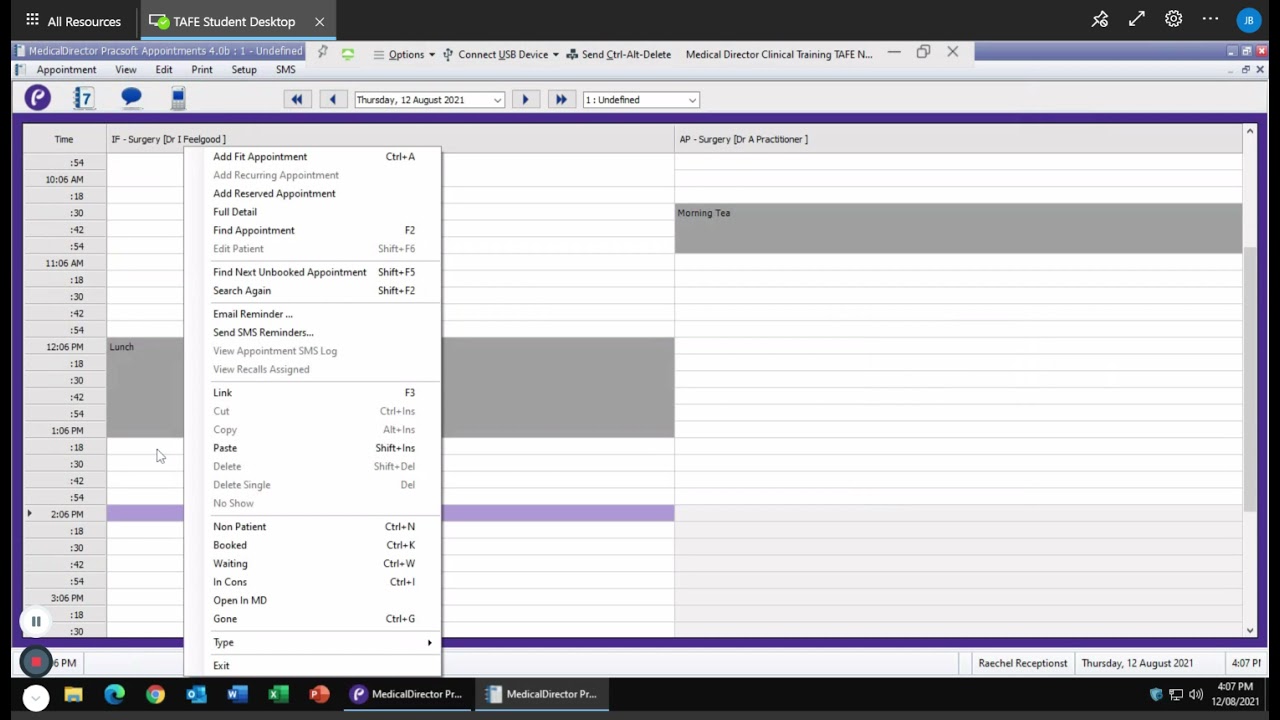
Task: Click the mobile phone SMS toolbar icon
Action: [x=178, y=97]
